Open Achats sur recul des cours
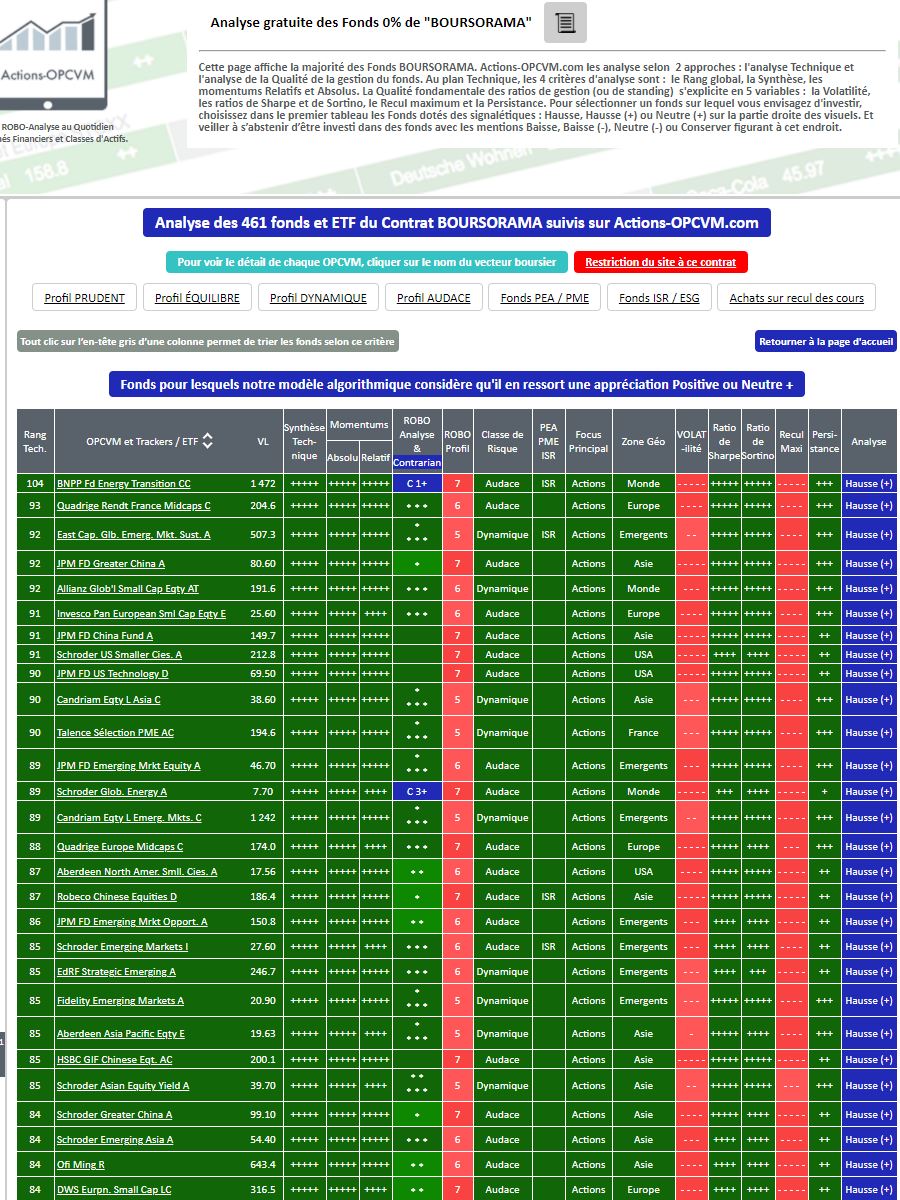 pyautogui.click(x=796, y=298)
